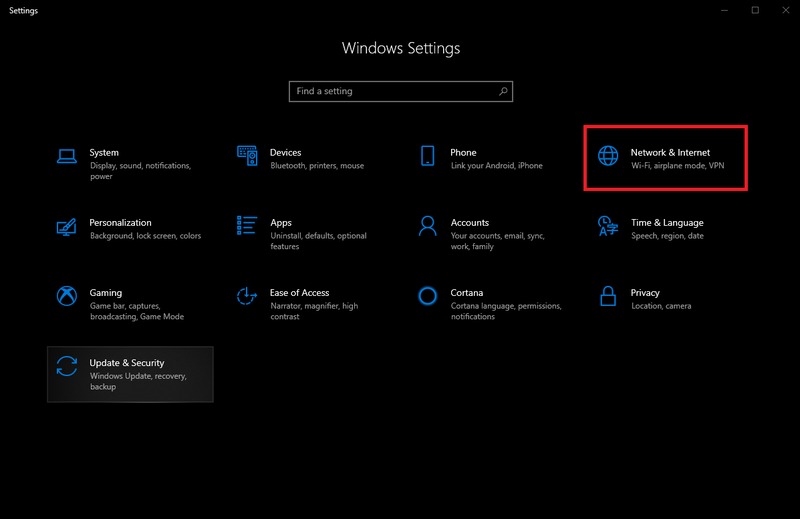The image size is (800, 519).
Task: Open Devices via keyboard-speaker icon
Action: [247, 155]
